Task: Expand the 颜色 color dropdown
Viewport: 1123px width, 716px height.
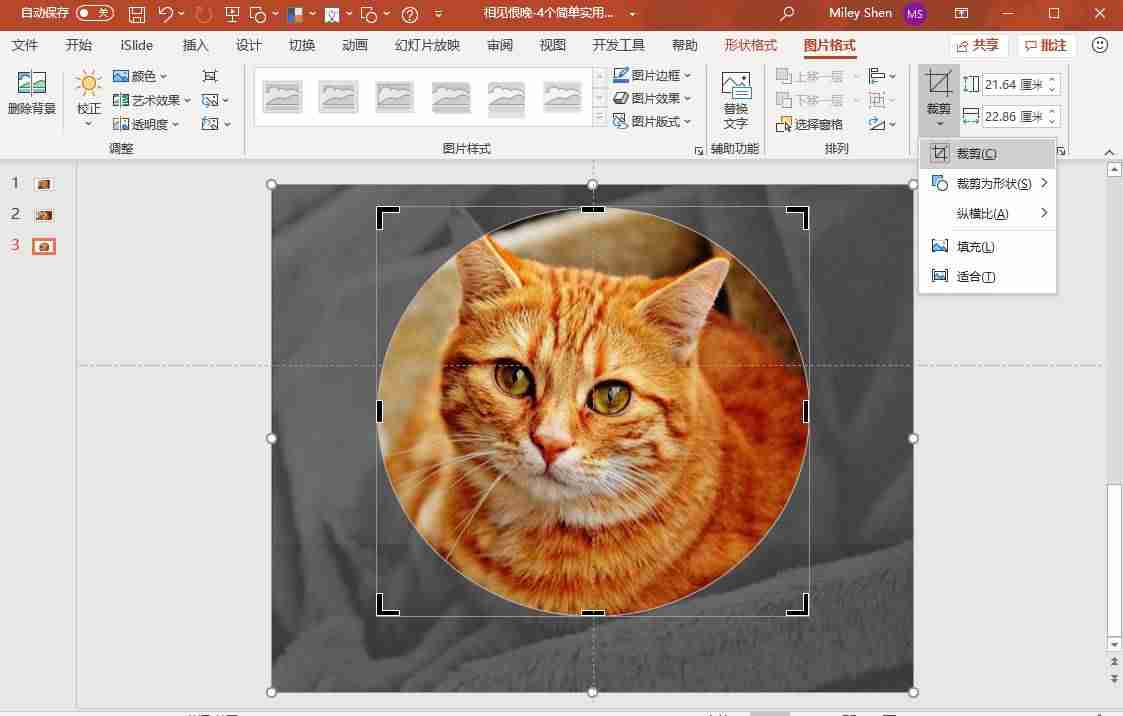Action: tap(163, 76)
